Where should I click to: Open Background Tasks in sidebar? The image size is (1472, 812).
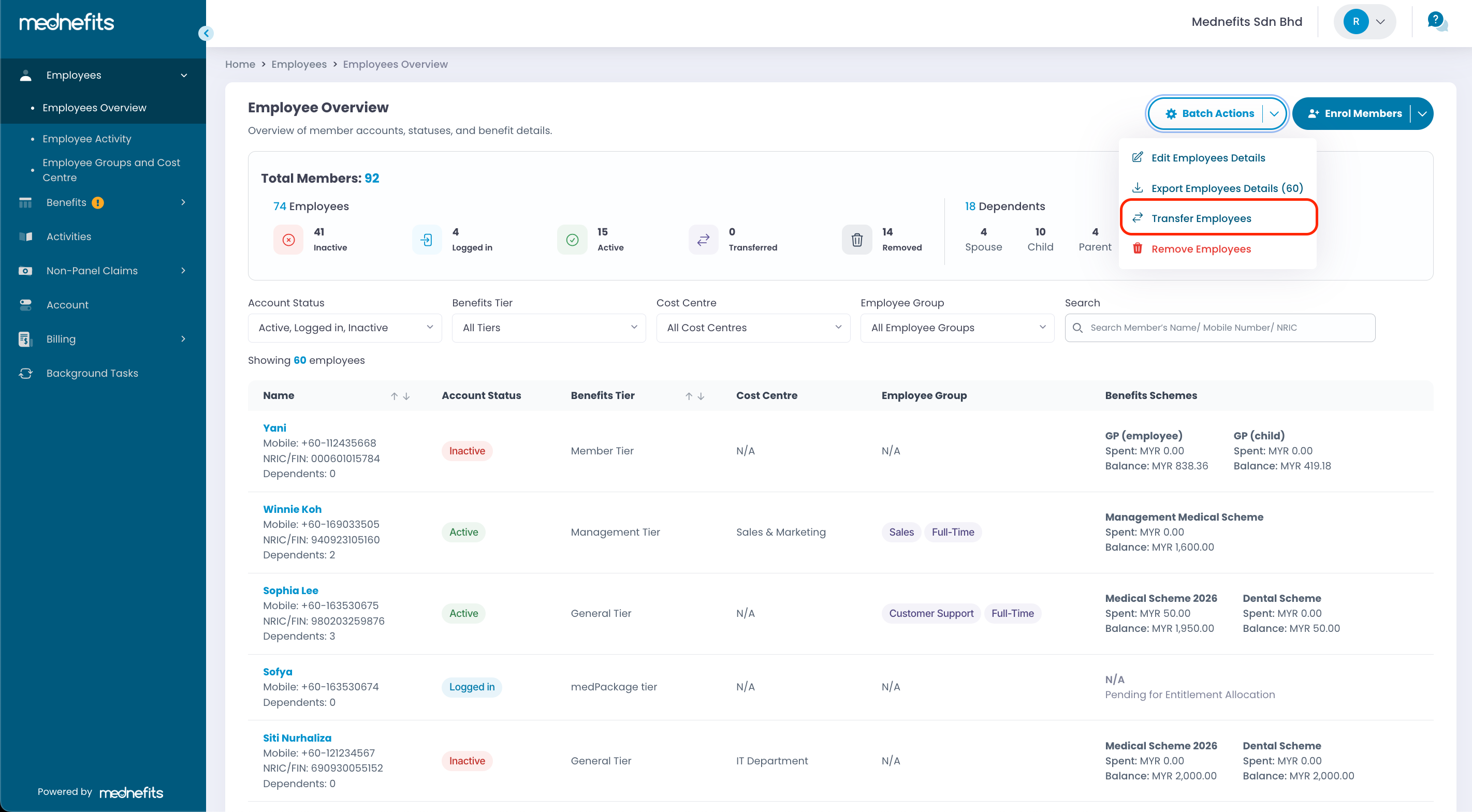pyautogui.click(x=92, y=373)
